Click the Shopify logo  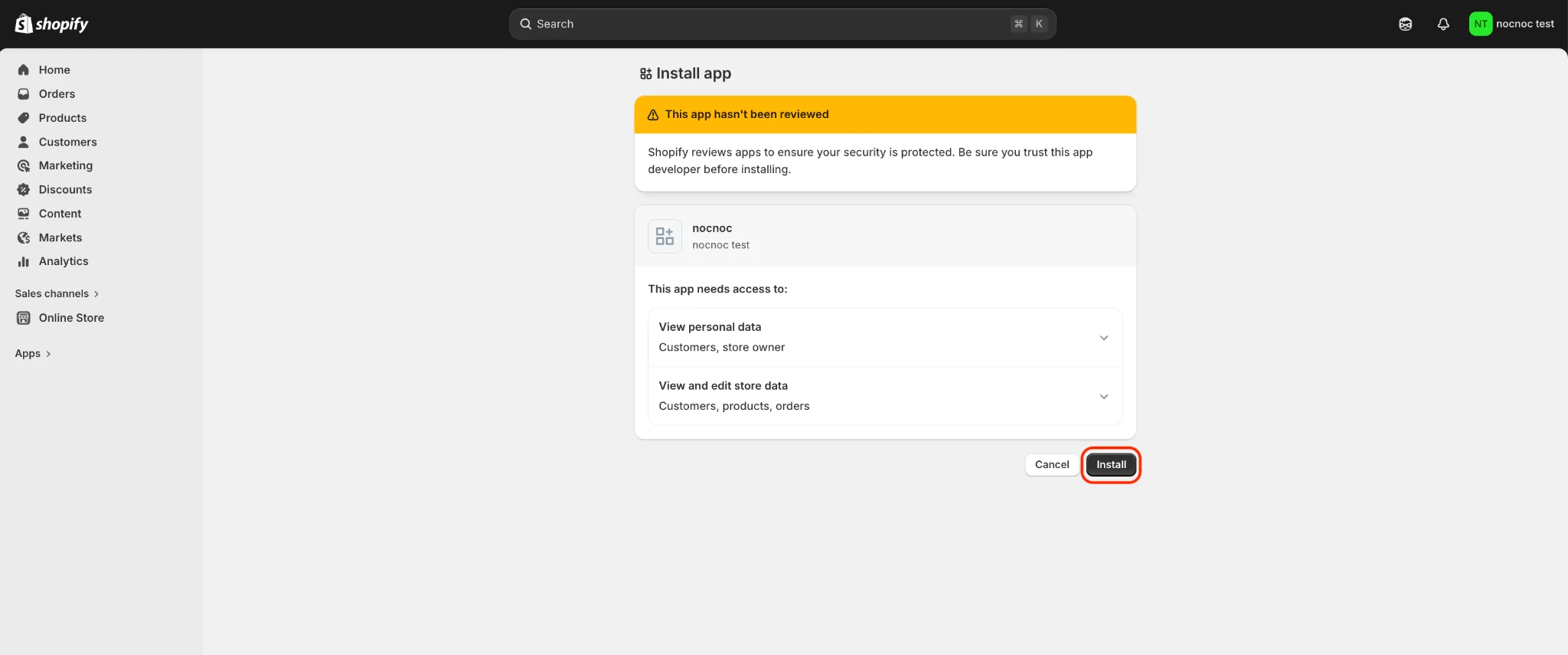pos(51,24)
